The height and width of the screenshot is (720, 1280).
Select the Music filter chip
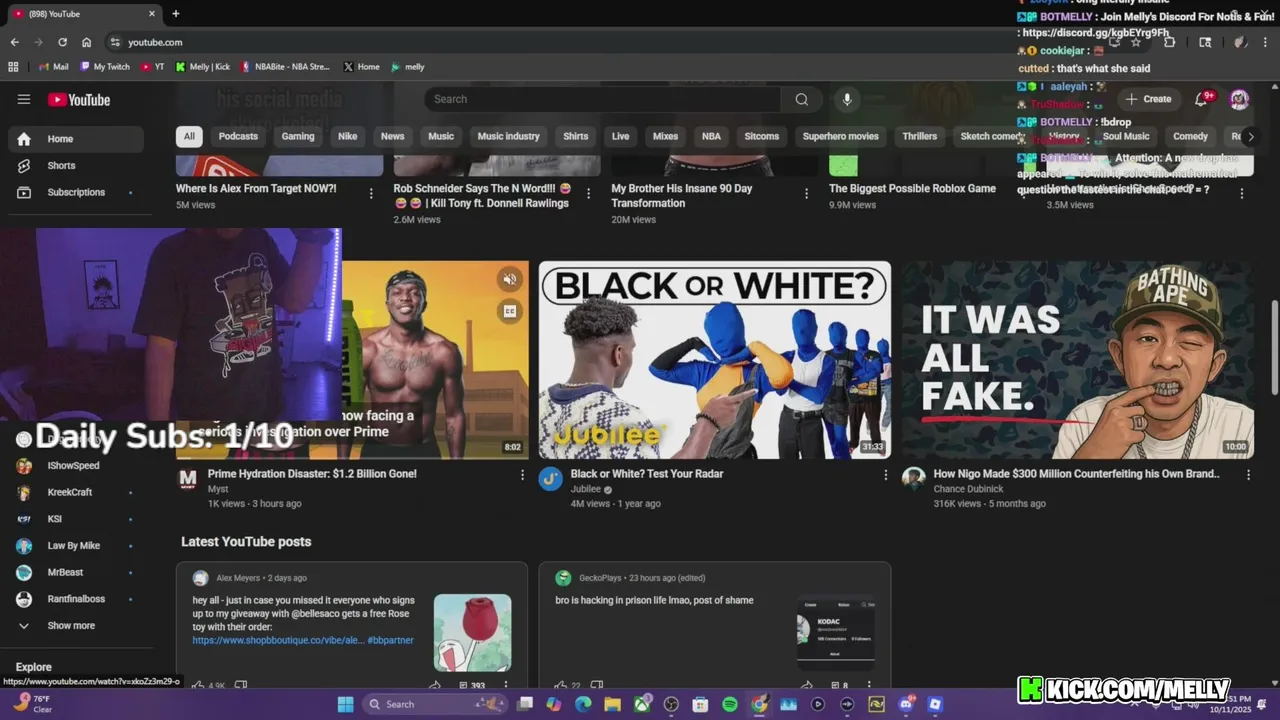441,136
